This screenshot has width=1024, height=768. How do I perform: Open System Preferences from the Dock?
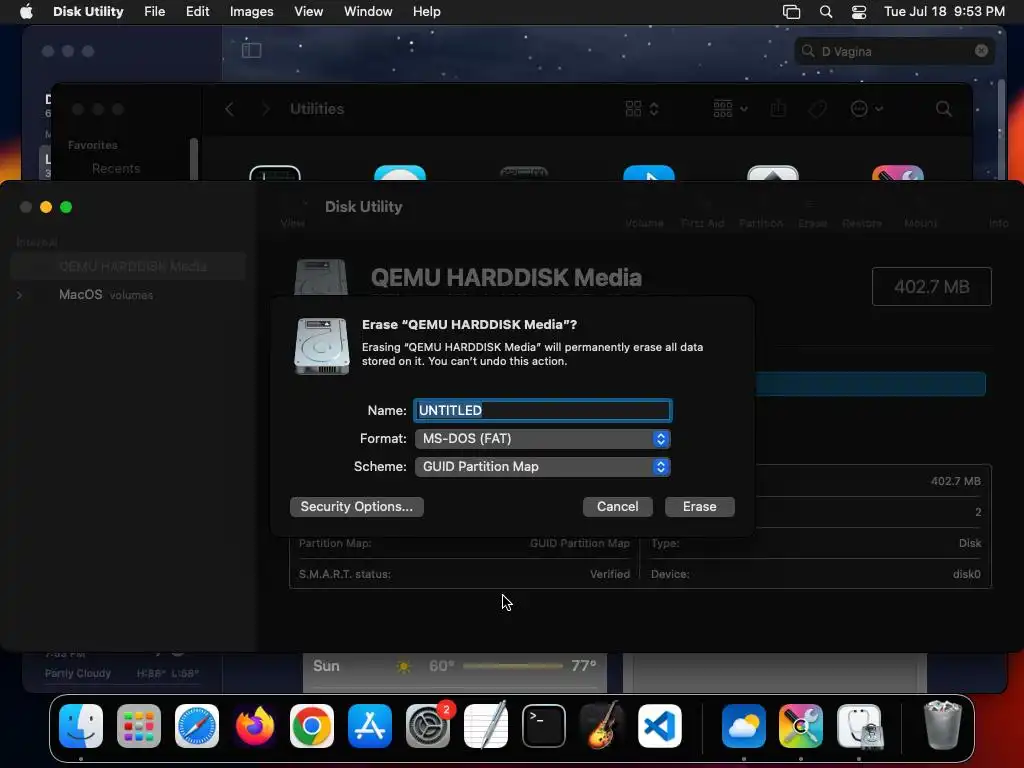[428, 726]
